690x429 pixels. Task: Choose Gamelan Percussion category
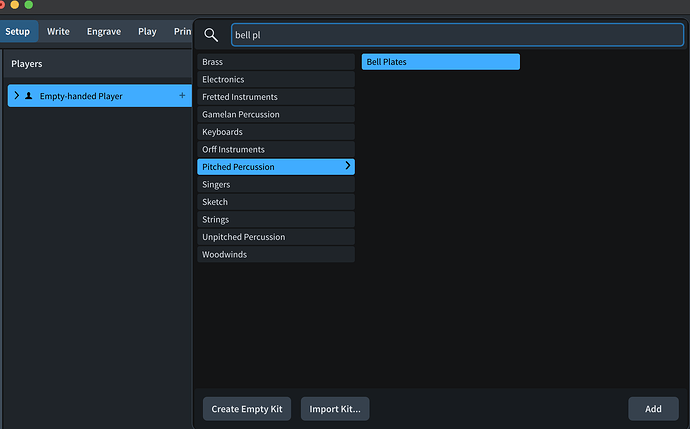[x=276, y=114]
